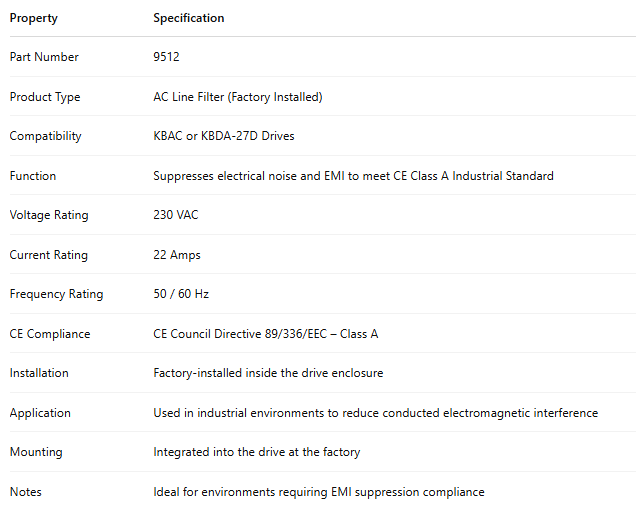Screen dimensions: 636x514
Task: Click AC Line Filter (Factory Installed) text
Action: click(x=237, y=97)
